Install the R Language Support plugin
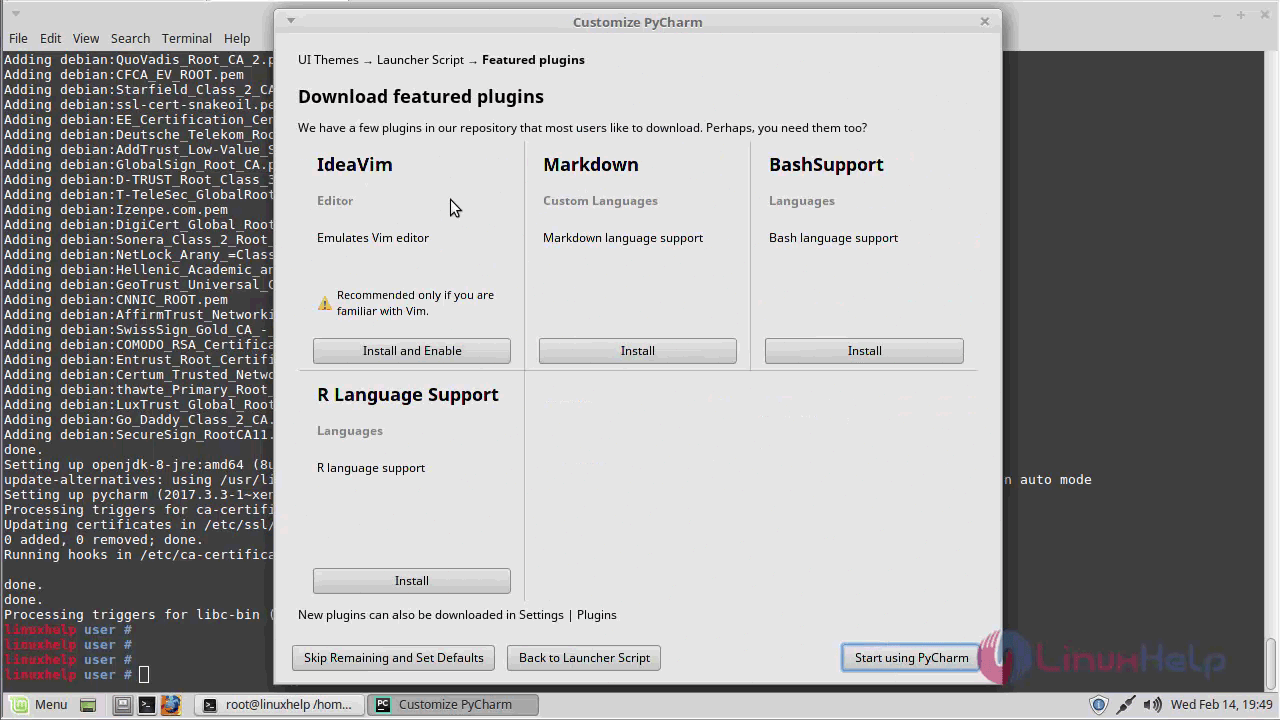 412,581
